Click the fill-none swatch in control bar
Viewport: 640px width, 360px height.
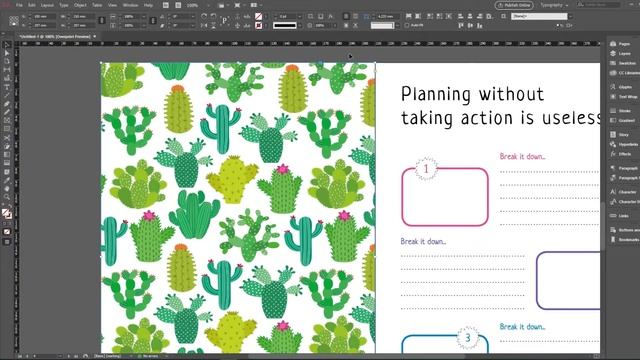pyautogui.click(x=258, y=16)
